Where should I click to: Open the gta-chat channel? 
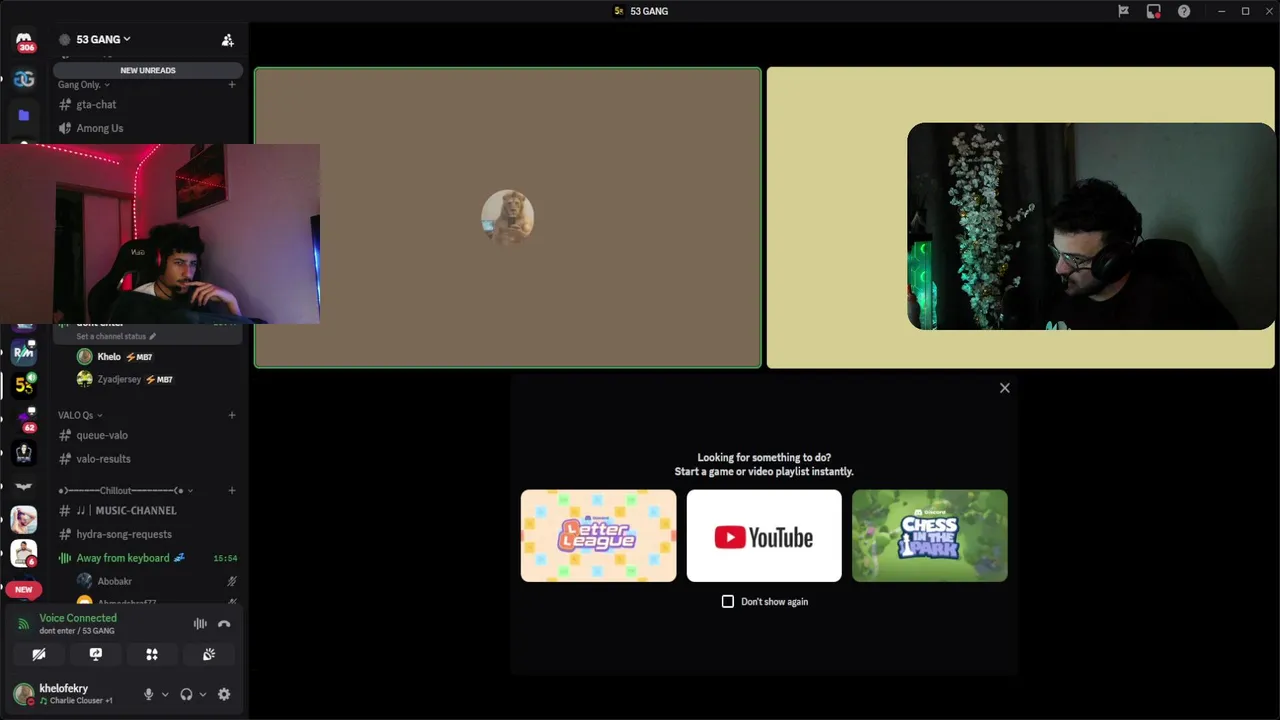coord(147,104)
